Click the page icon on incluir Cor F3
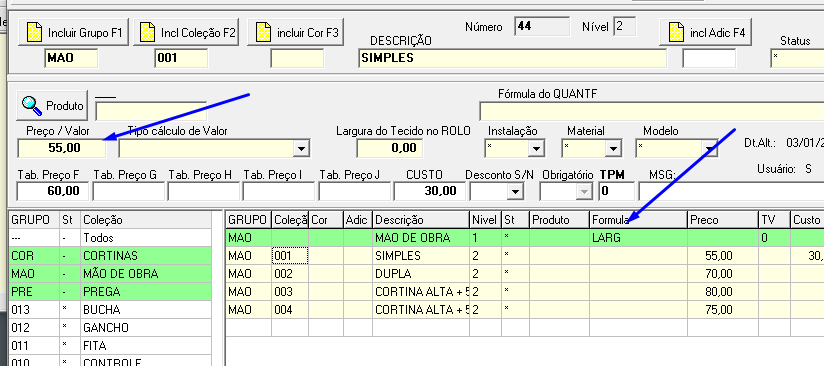Screen dimensions: 824x366 263,33
